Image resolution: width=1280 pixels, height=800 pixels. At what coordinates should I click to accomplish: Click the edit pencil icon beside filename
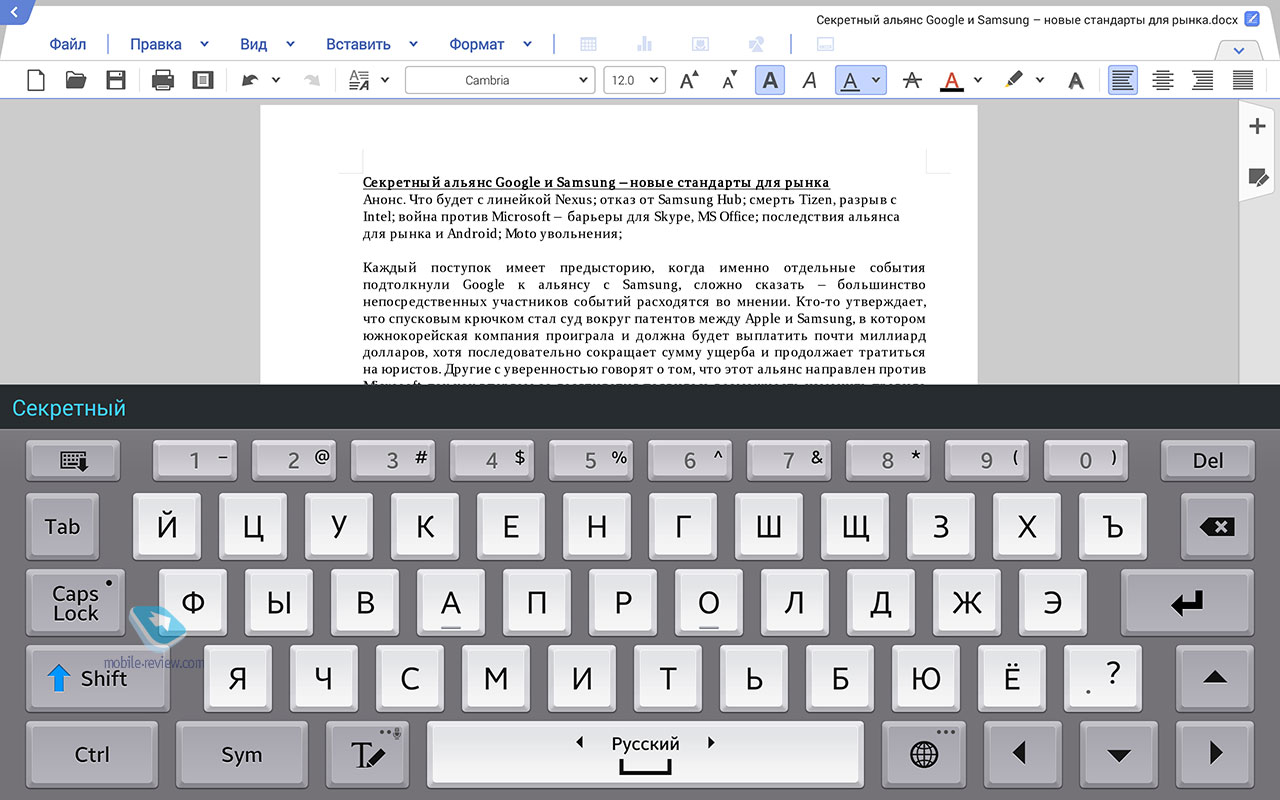tap(1251, 19)
